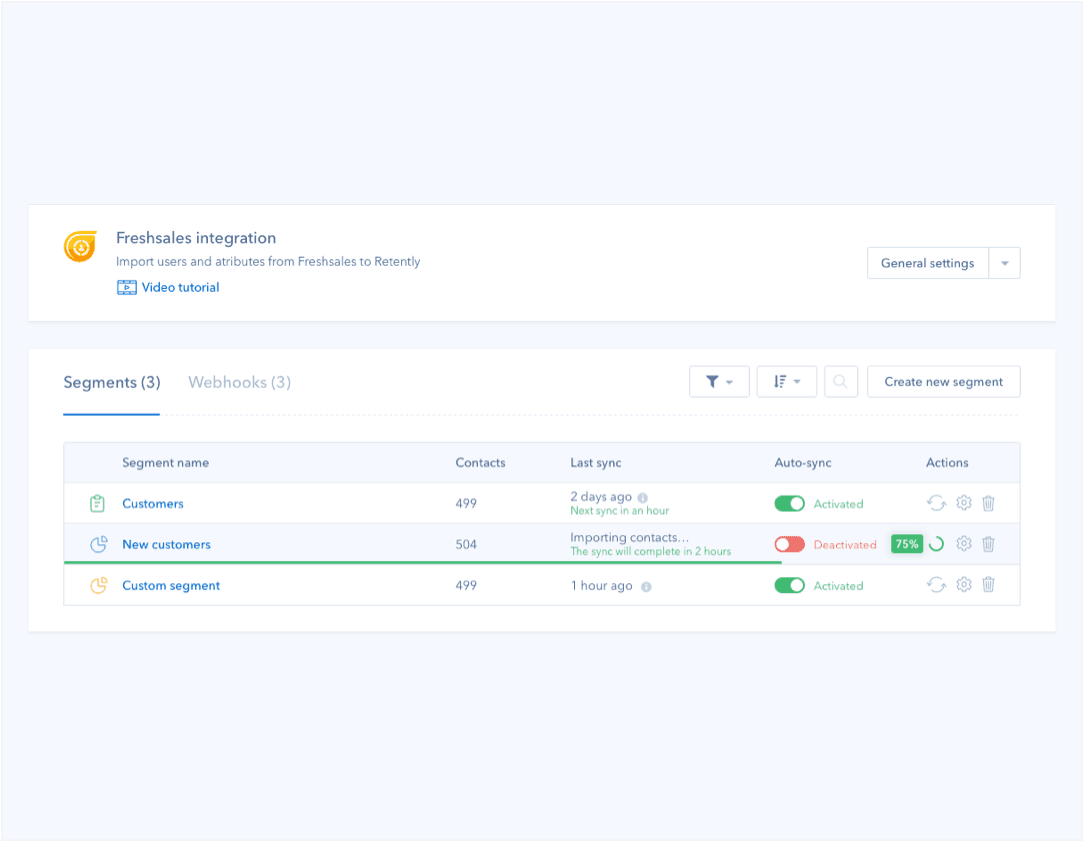Click the New customers pie chart icon
Viewport: 1084px width, 842px height.
(99, 544)
